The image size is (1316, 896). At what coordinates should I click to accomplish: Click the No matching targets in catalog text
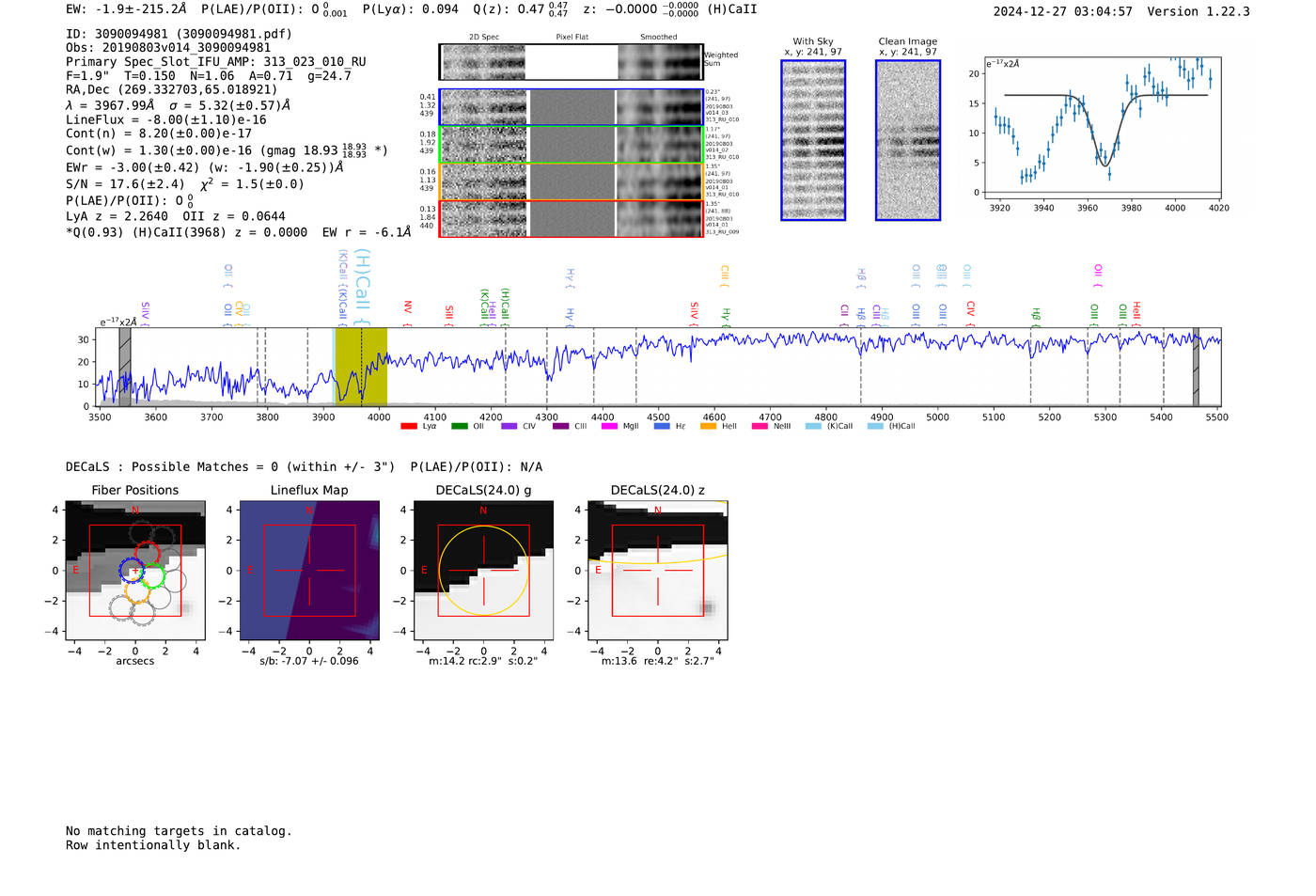click(179, 831)
